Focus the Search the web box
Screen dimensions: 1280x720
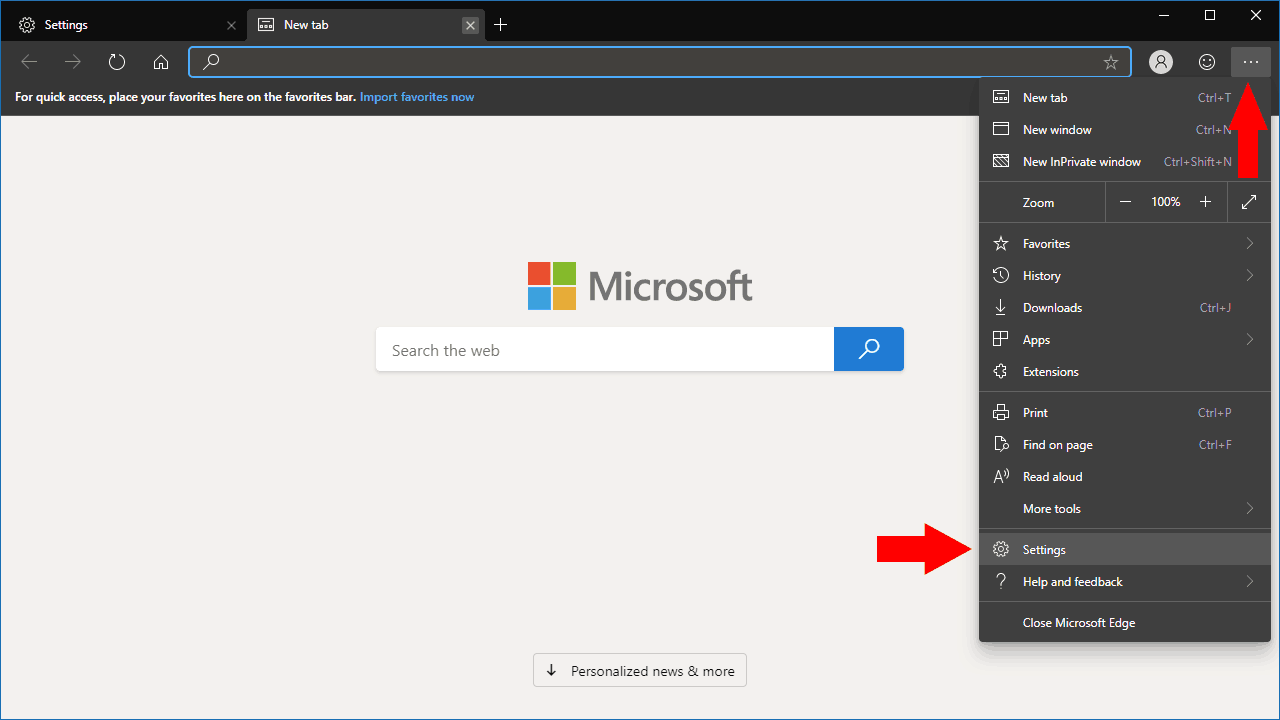[605, 350]
